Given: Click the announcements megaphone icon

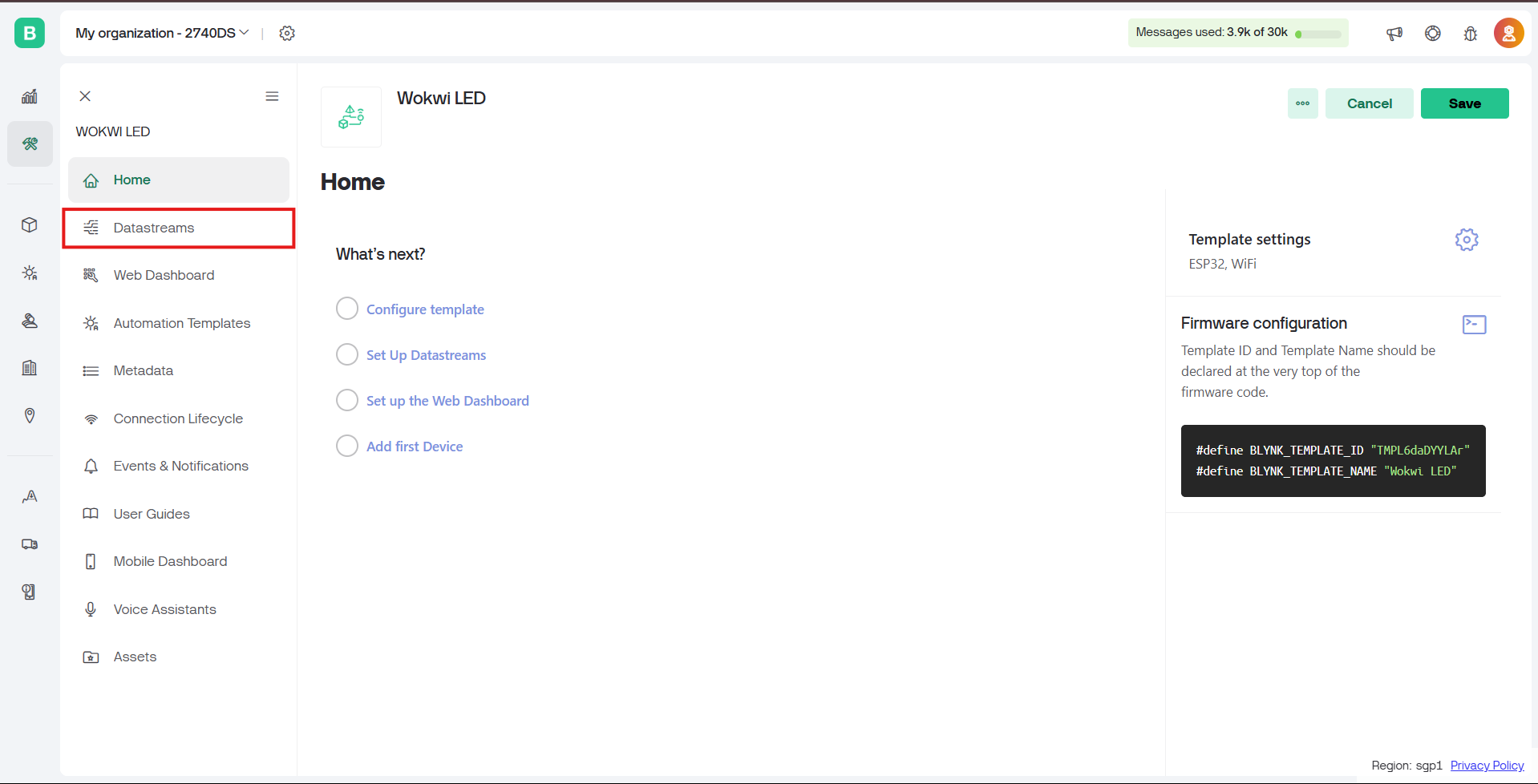Looking at the screenshot, I should tap(1394, 33).
